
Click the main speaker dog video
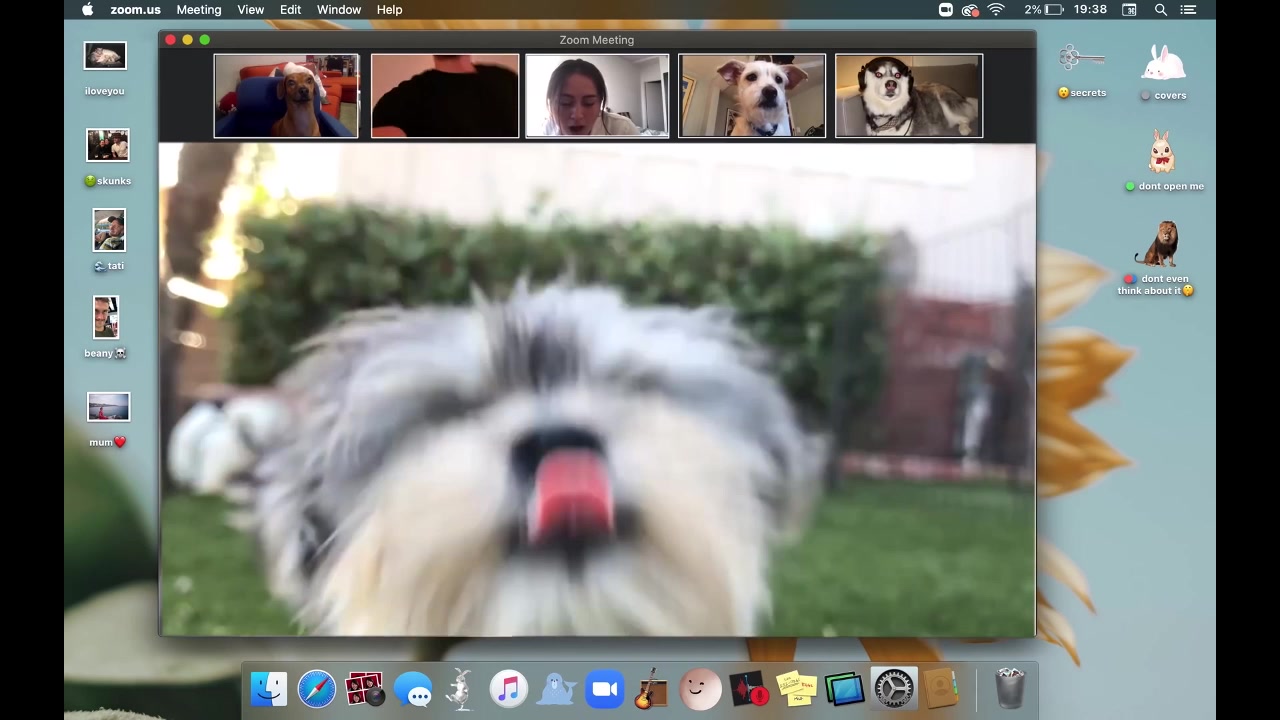click(x=597, y=389)
